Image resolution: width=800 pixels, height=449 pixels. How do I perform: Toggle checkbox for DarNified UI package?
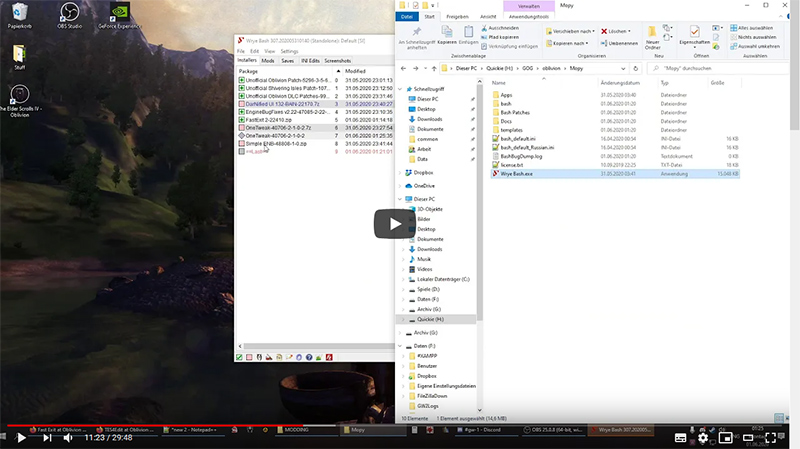(242, 104)
